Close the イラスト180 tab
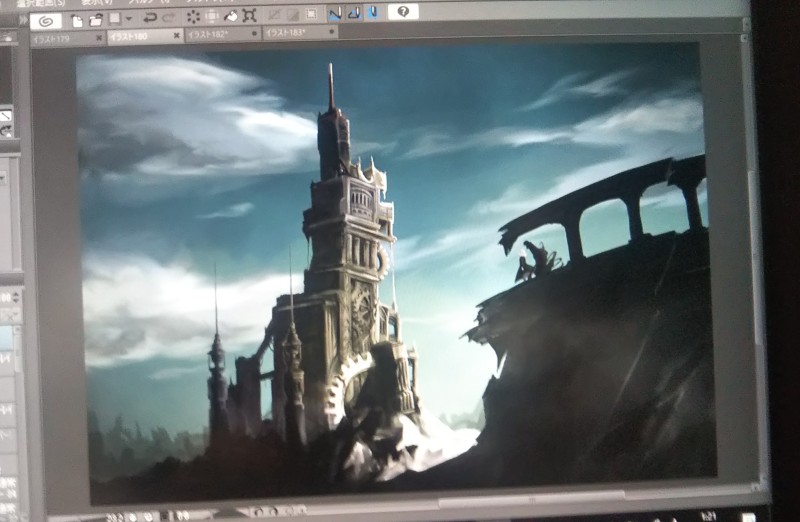The height and width of the screenshot is (522, 800). click(177, 36)
